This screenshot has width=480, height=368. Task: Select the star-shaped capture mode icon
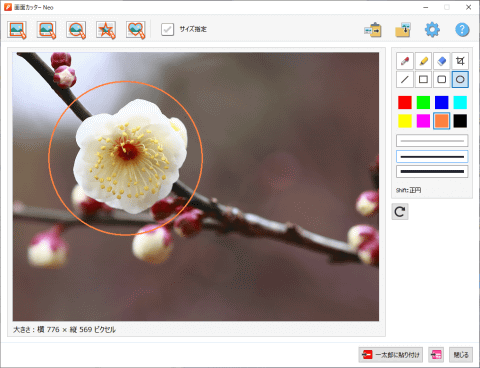point(106,30)
